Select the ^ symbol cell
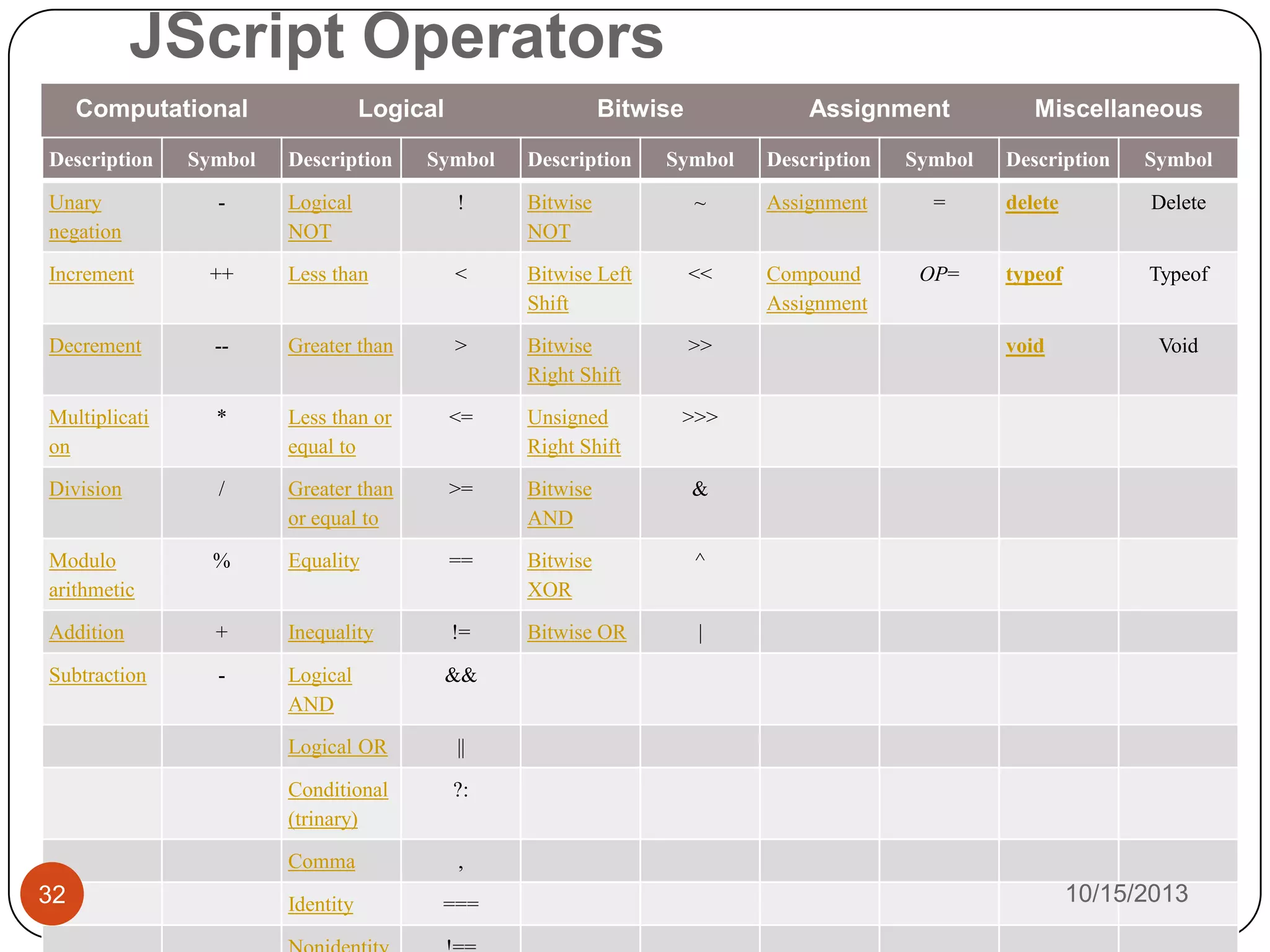This screenshot has width=1270, height=952. [x=699, y=575]
